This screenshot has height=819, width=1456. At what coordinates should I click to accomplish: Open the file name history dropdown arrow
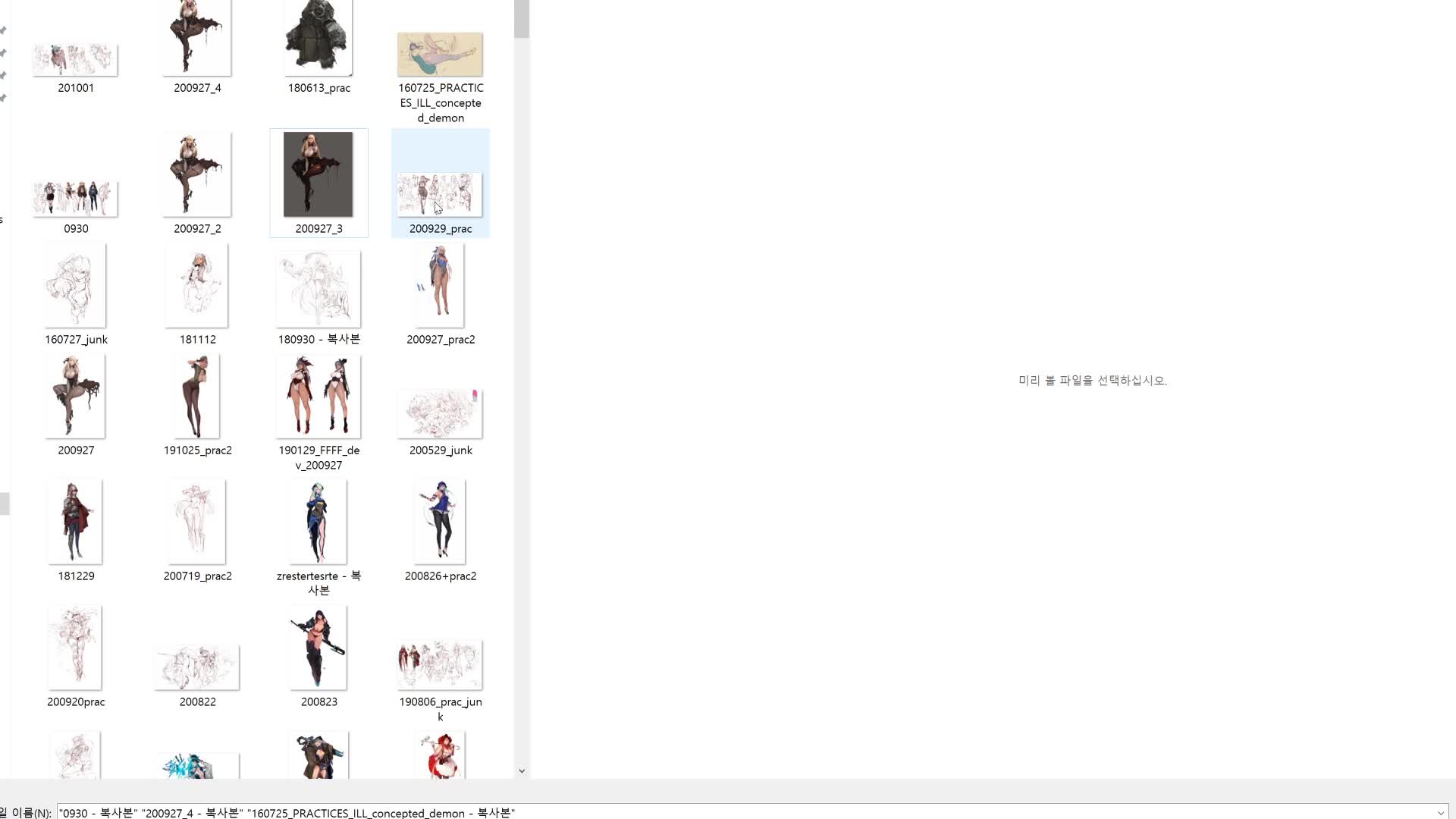pyautogui.click(x=1441, y=812)
